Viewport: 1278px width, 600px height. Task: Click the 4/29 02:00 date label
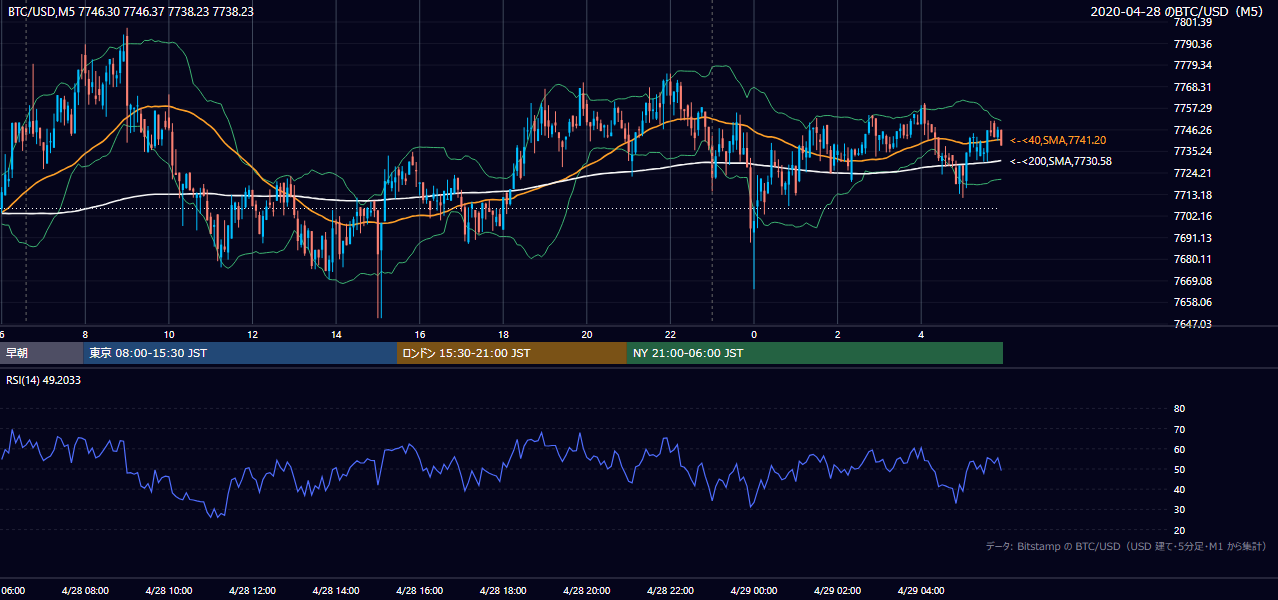[837, 590]
